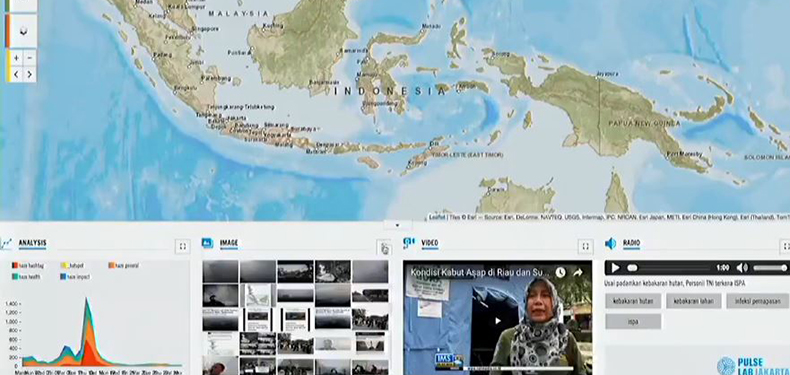Image resolution: width=790 pixels, height=375 pixels.
Task: Click the Pontianak city label
Action: click(x=238, y=52)
